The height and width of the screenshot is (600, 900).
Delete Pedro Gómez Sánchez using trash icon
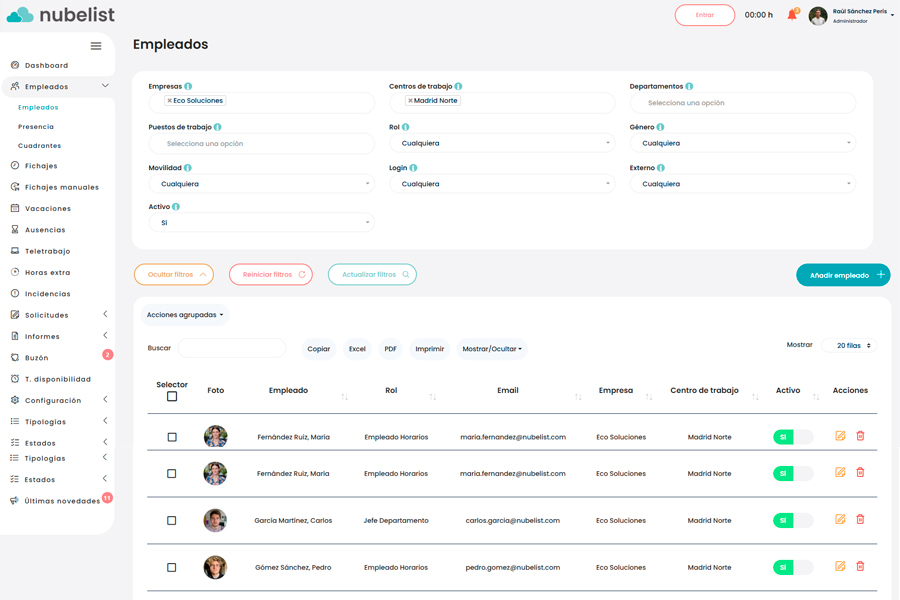pyautogui.click(x=860, y=567)
